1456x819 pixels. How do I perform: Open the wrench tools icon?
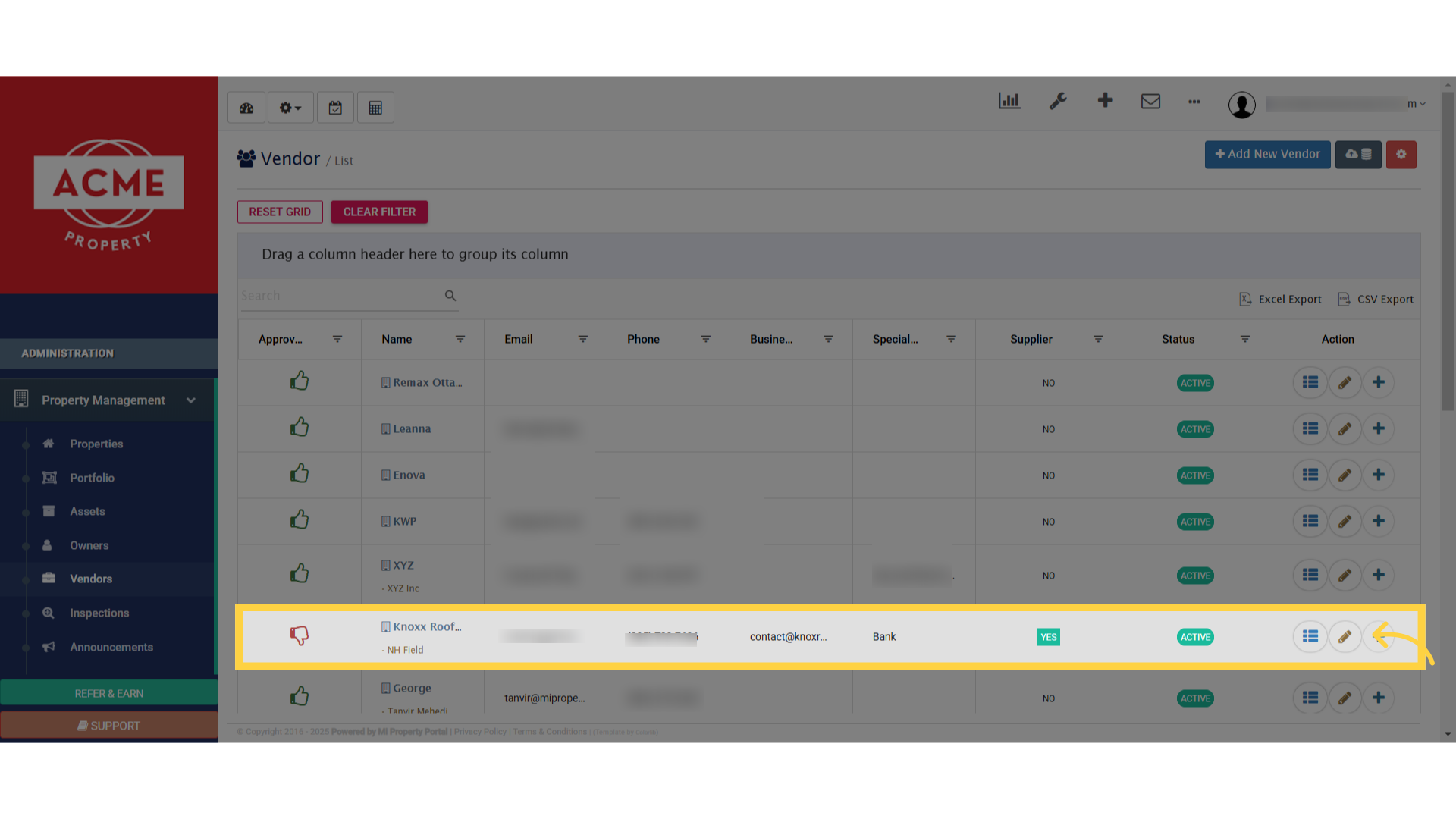tap(1058, 101)
